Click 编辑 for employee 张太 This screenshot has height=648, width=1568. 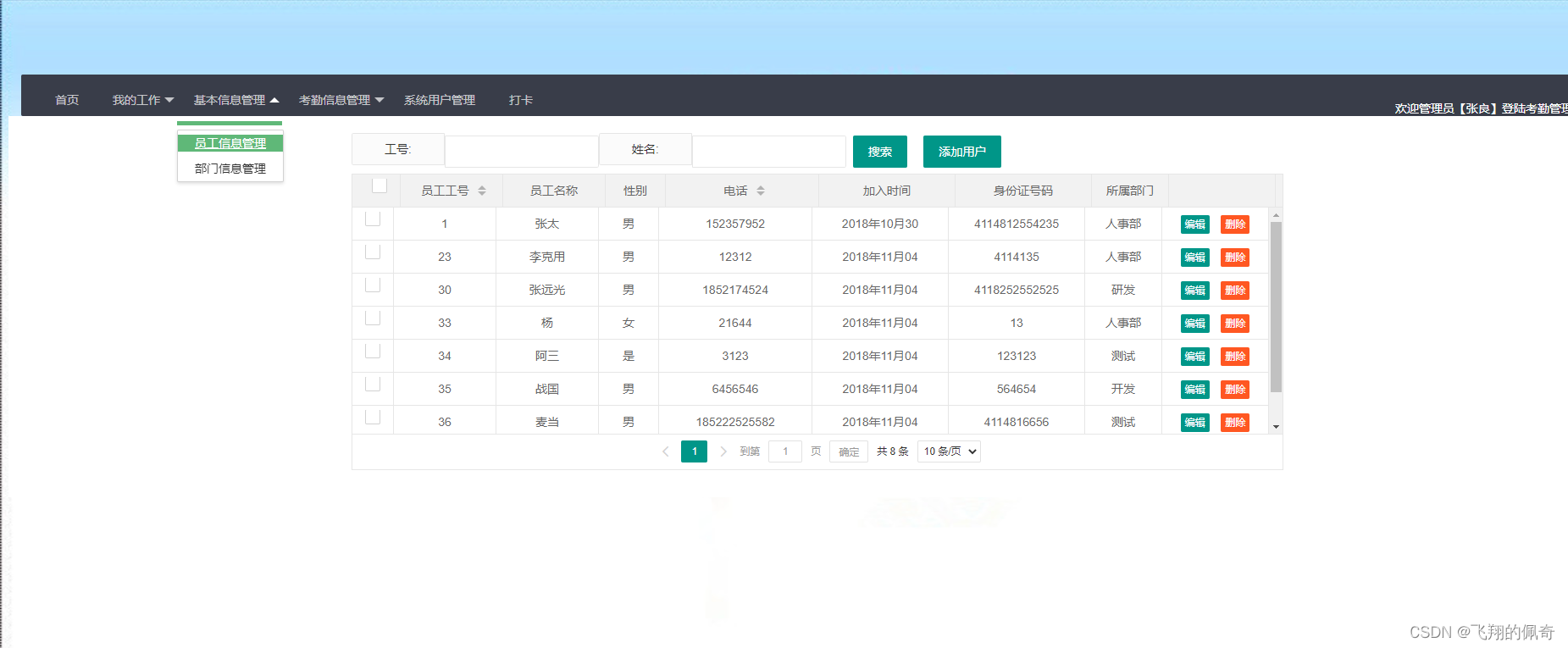(1194, 224)
